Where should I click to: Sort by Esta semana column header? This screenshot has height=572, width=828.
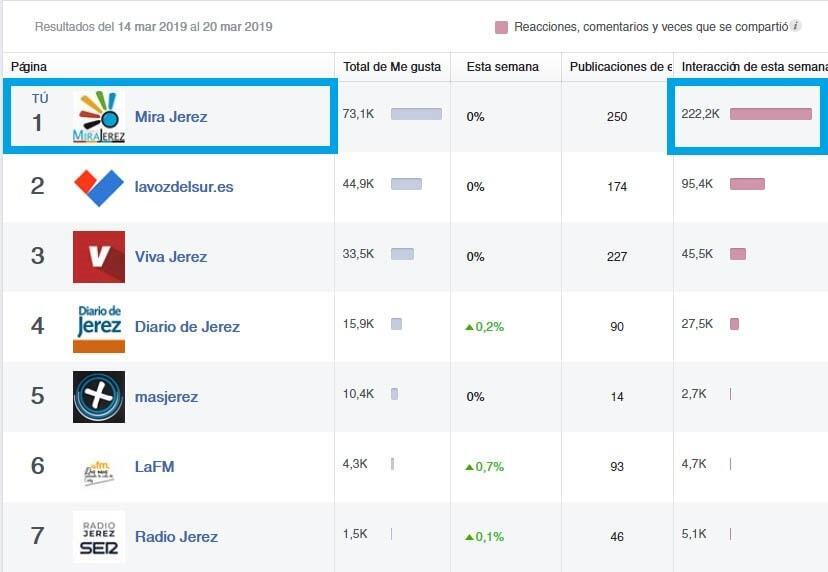click(502, 67)
